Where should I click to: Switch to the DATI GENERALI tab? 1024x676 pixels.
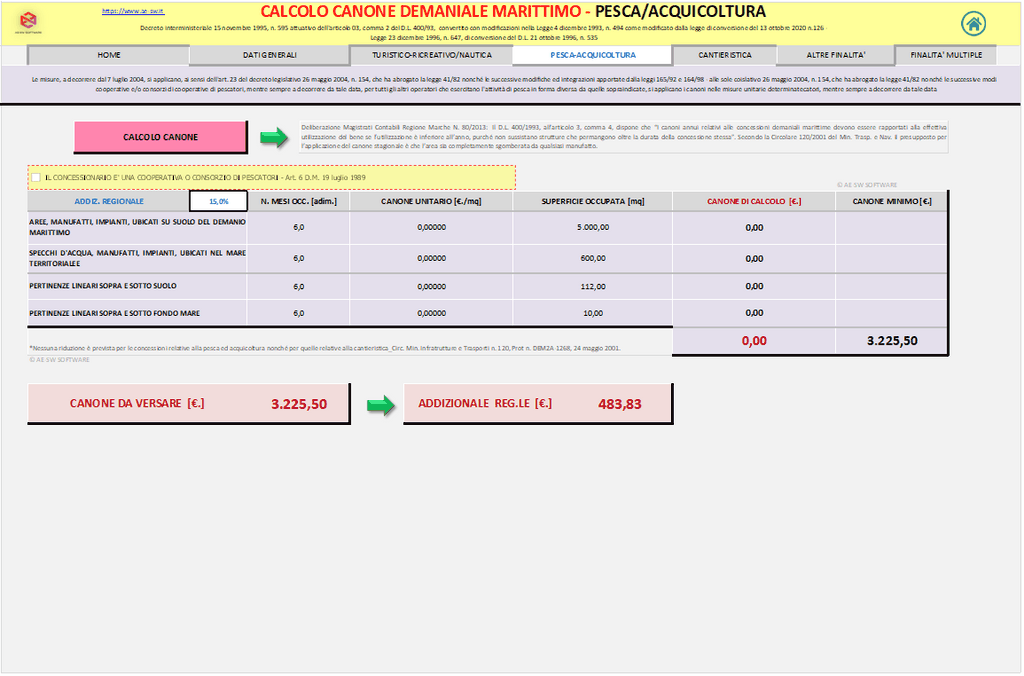[270, 55]
